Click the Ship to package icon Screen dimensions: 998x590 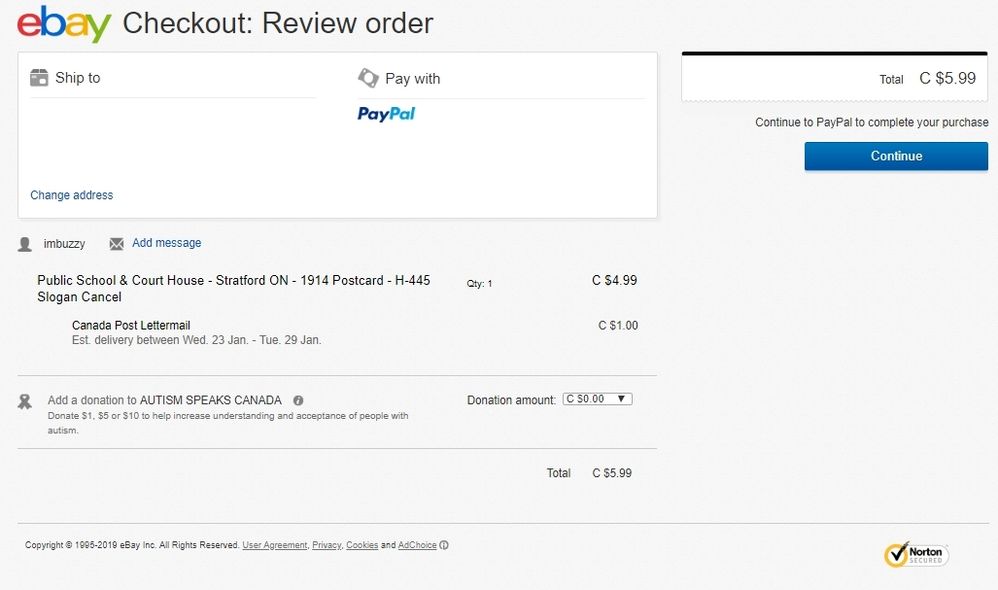pyautogui.click(x=39, y=78)
